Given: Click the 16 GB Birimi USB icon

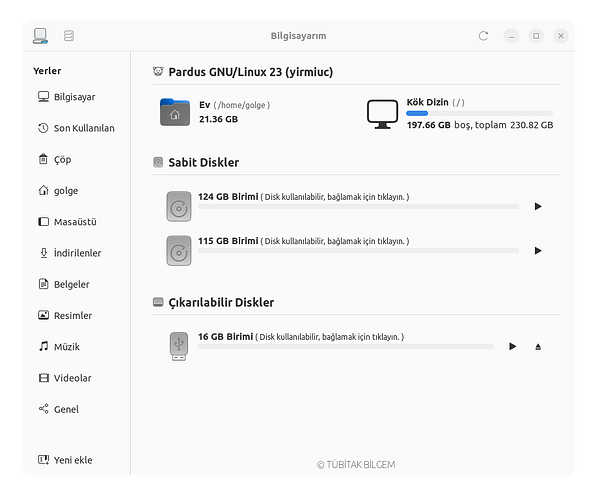Looking at the screenshot, I should pos(179,346).
